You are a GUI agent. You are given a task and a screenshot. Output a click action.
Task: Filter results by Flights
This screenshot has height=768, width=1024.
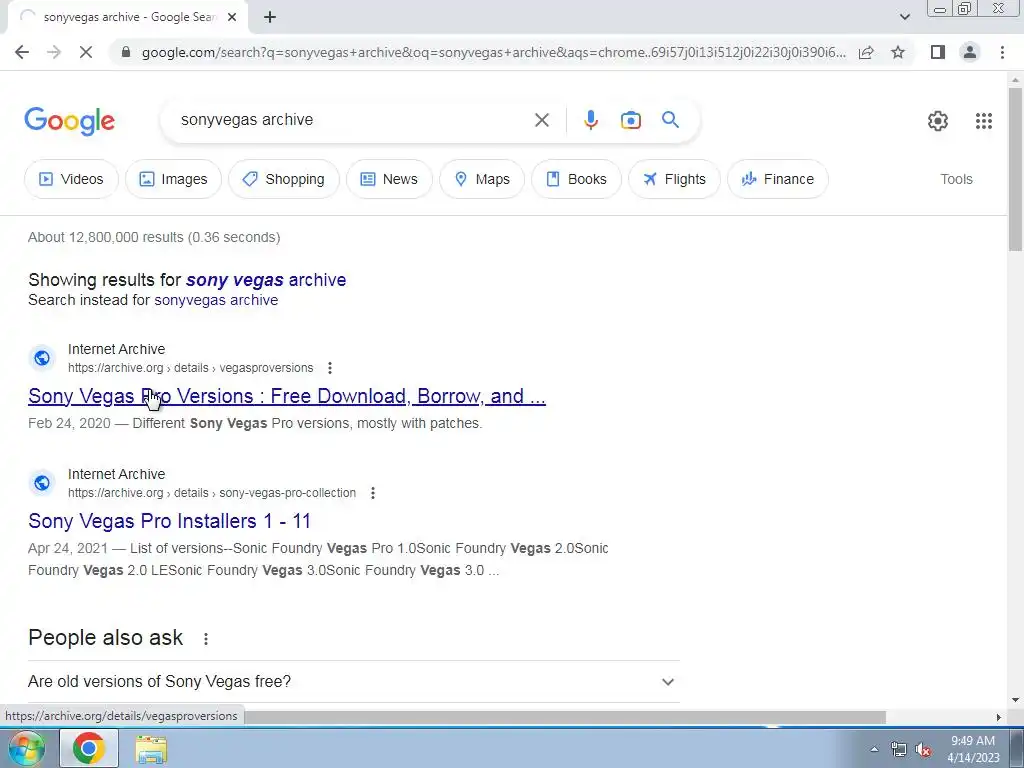674,179
